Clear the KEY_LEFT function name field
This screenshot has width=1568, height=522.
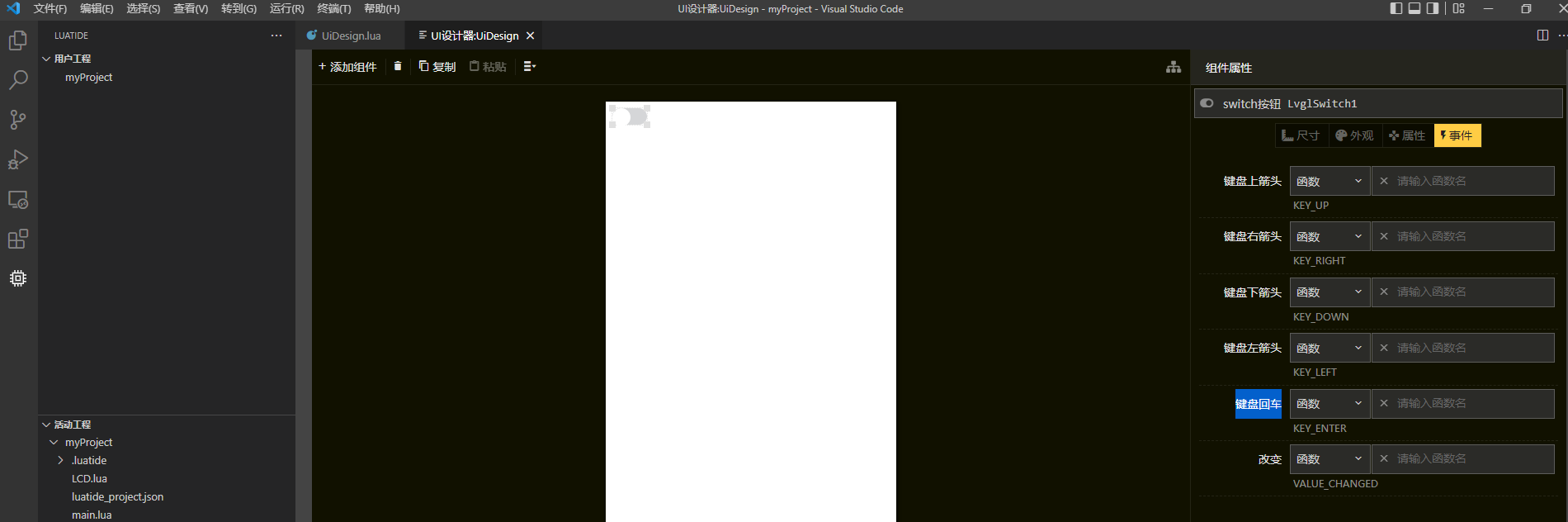(1384, 348)
